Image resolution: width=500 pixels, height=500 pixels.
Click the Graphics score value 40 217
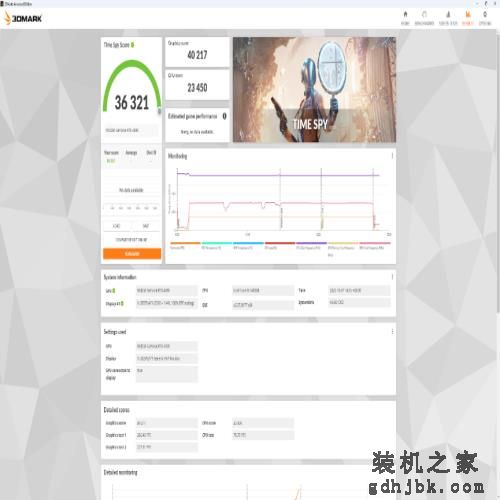point(197,55)
